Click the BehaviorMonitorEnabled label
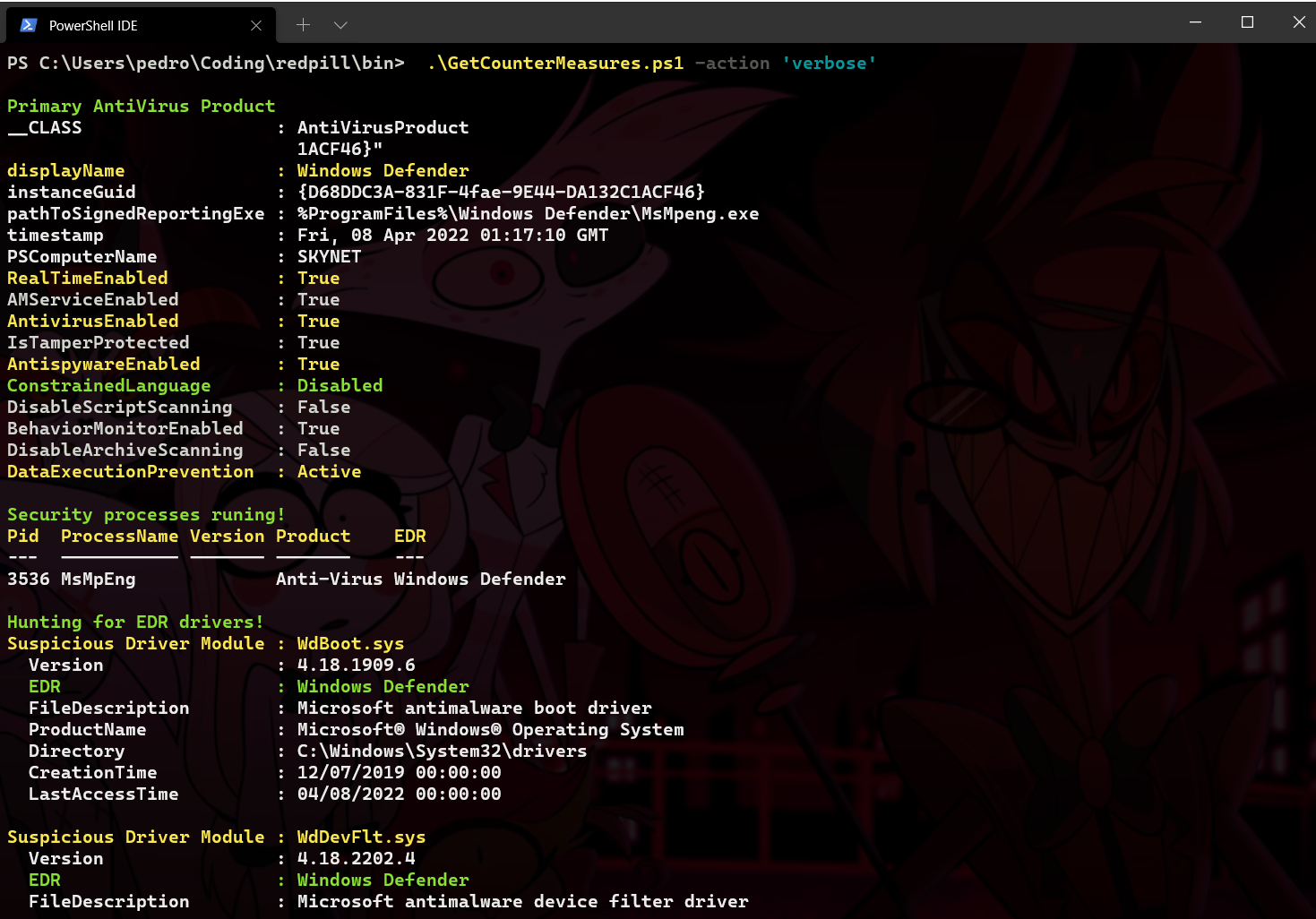The height and width of the screenshot is (919, 1316). click(125, 429)
